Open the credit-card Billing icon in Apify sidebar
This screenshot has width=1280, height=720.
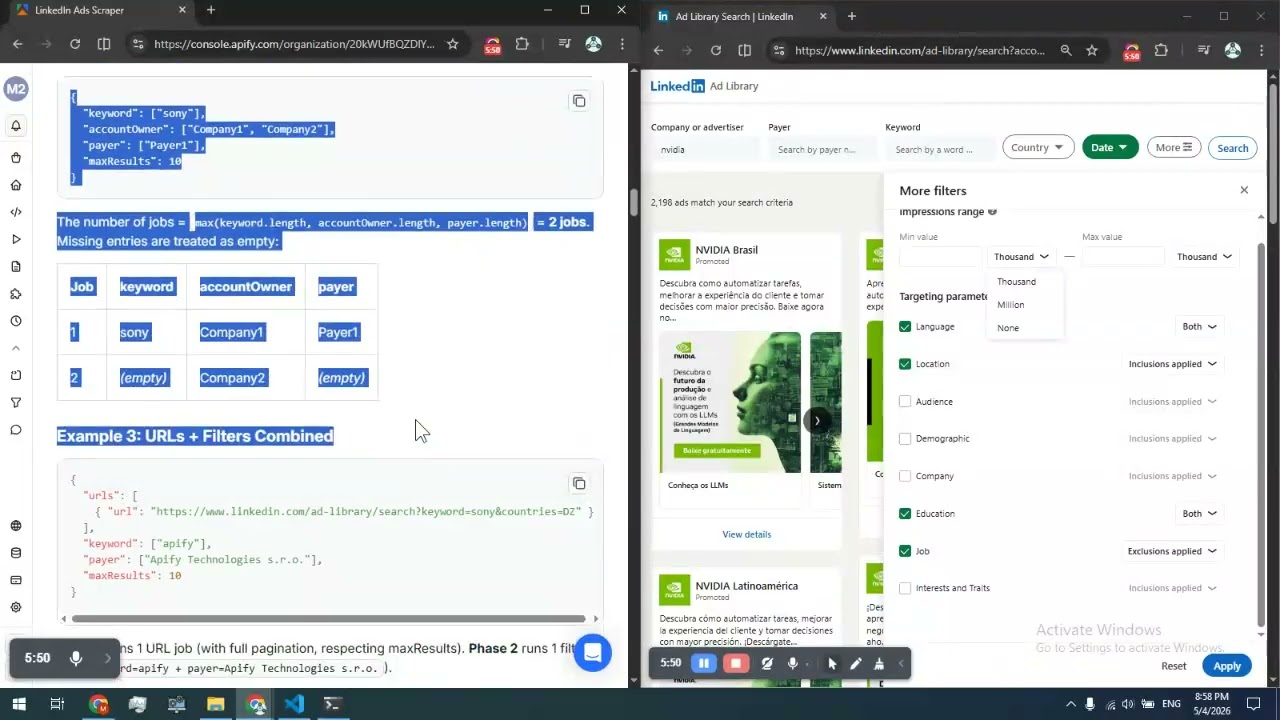click(16, 580)
